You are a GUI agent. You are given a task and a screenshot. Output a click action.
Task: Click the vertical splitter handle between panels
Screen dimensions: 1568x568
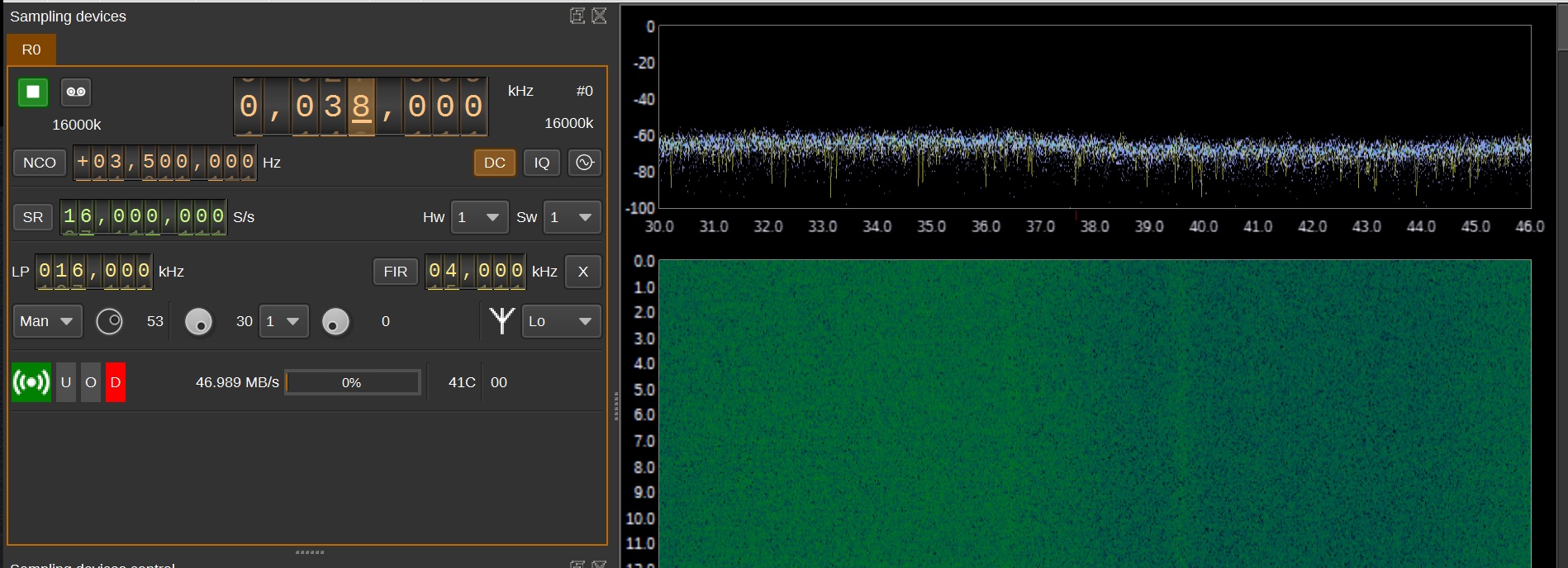click(x=616, y=406)
